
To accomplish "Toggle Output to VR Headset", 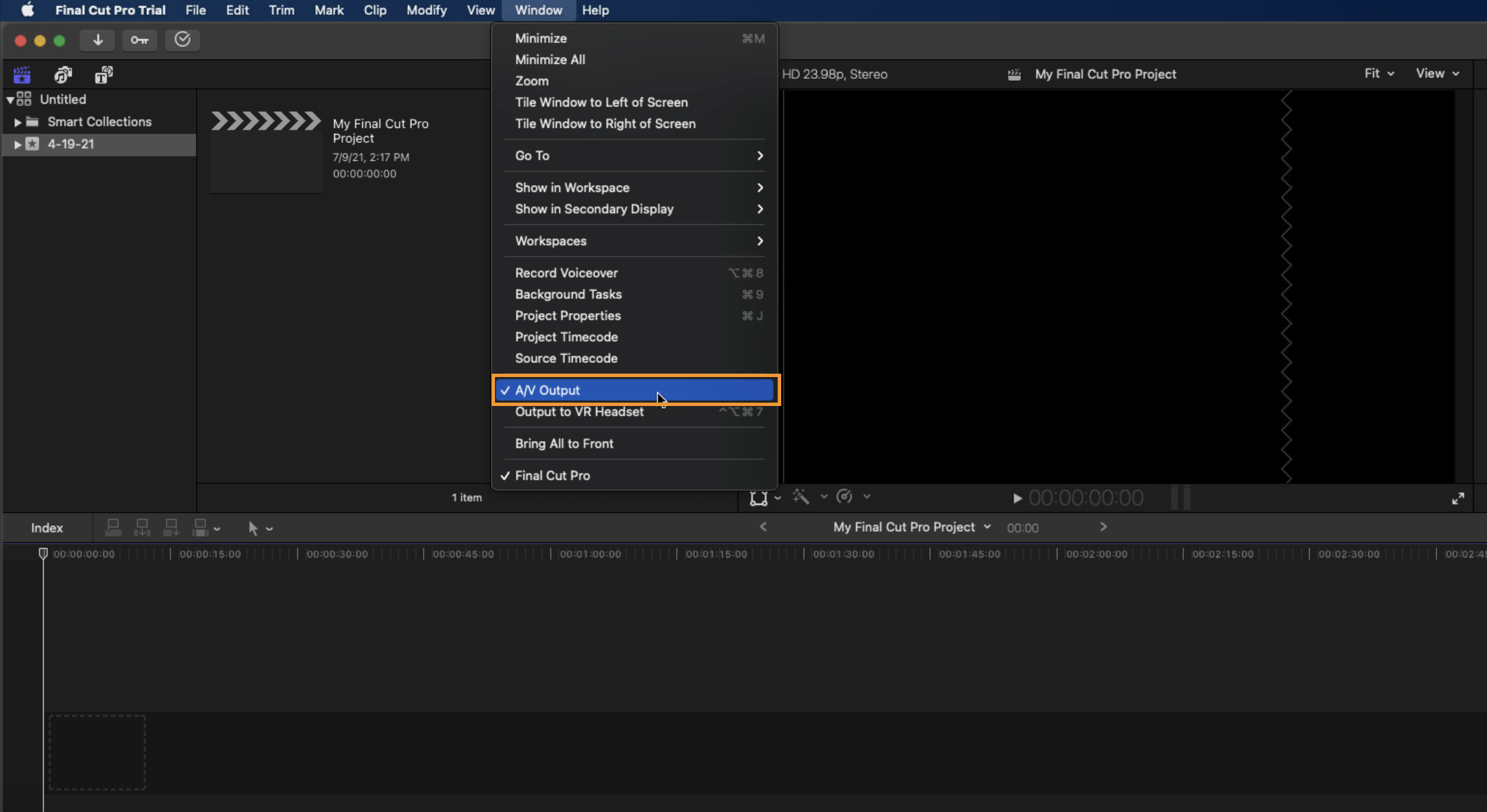I will [579, 411].
